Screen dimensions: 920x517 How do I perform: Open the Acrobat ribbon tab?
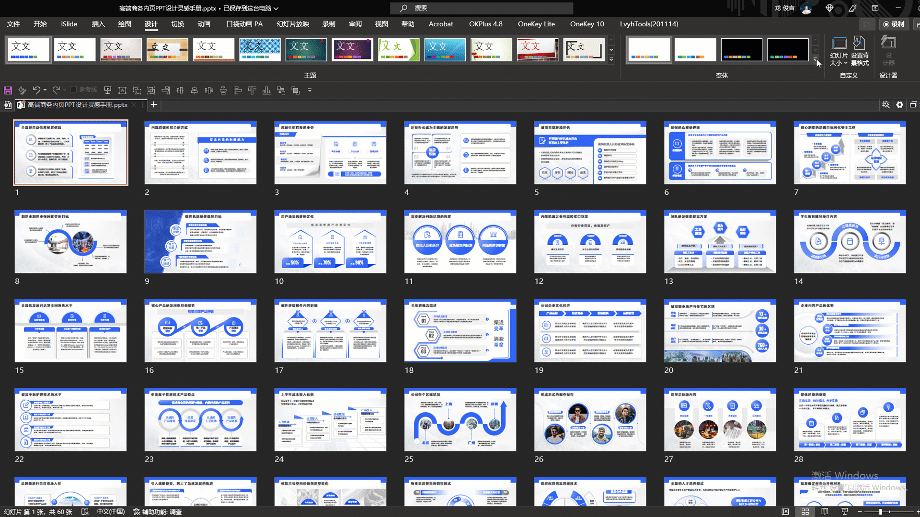[x=441, y=24]
